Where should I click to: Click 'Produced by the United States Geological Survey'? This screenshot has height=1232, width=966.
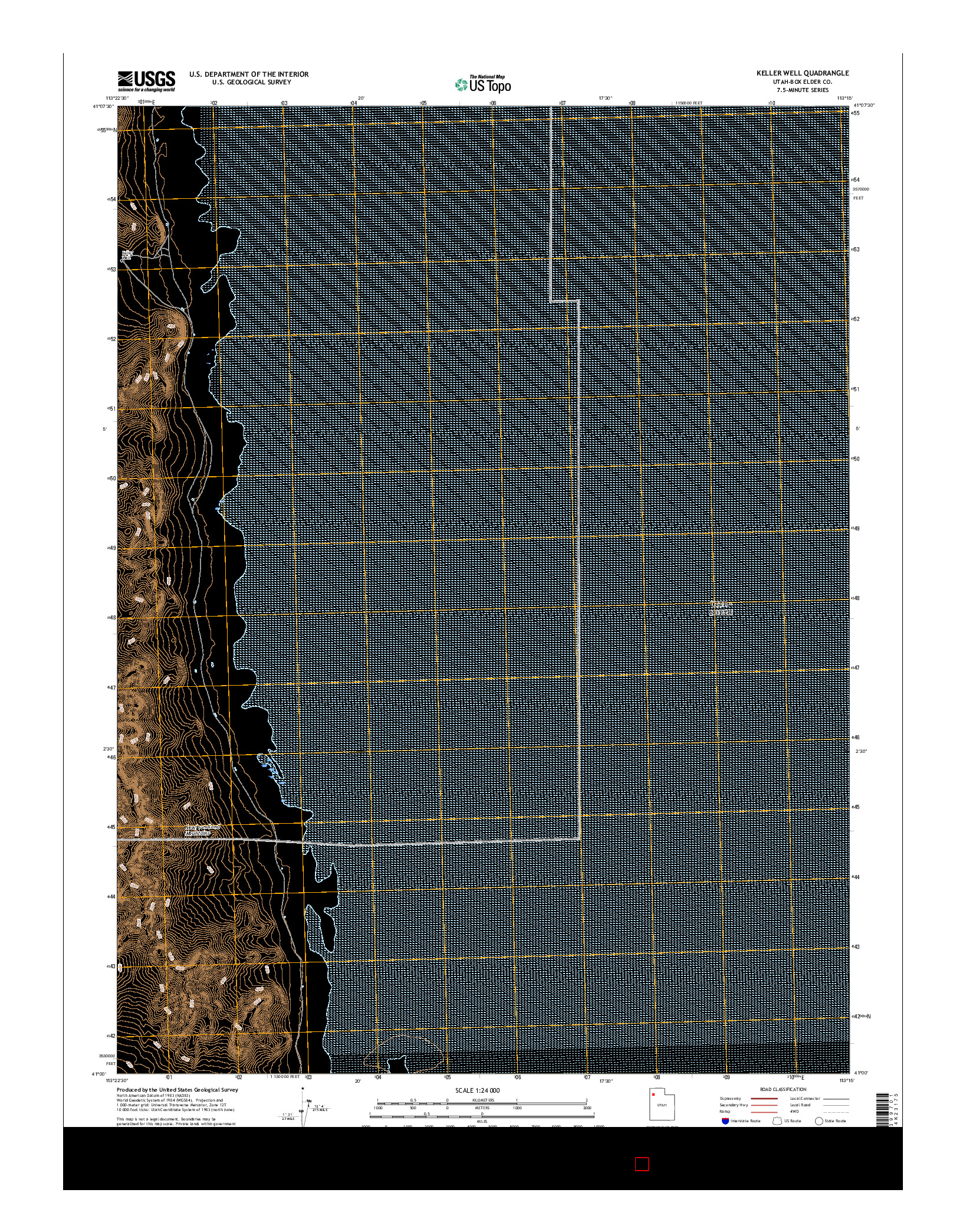click(178, 1090)
